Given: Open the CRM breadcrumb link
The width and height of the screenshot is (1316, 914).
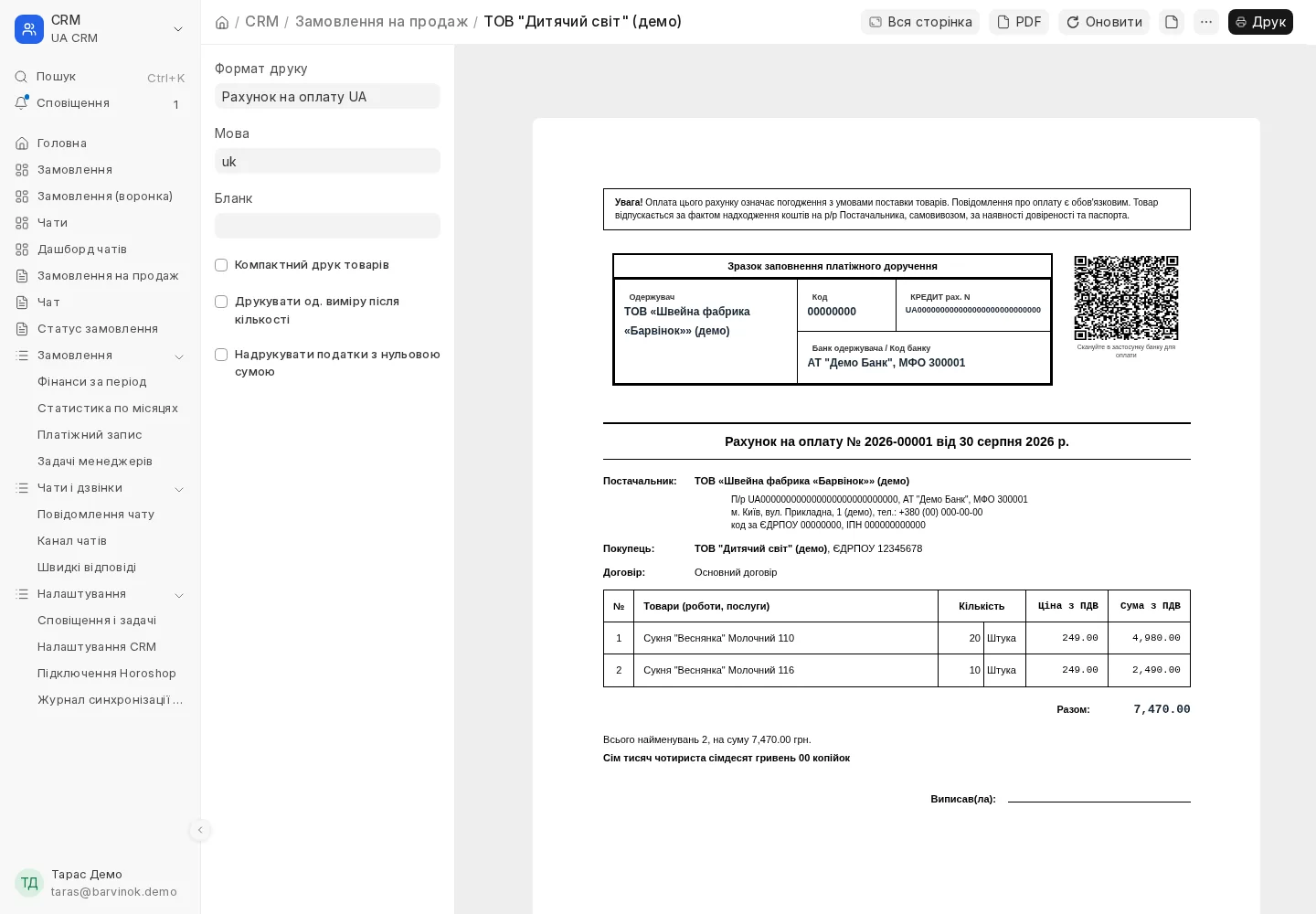Looking at the screenshot, I should 261,22.
